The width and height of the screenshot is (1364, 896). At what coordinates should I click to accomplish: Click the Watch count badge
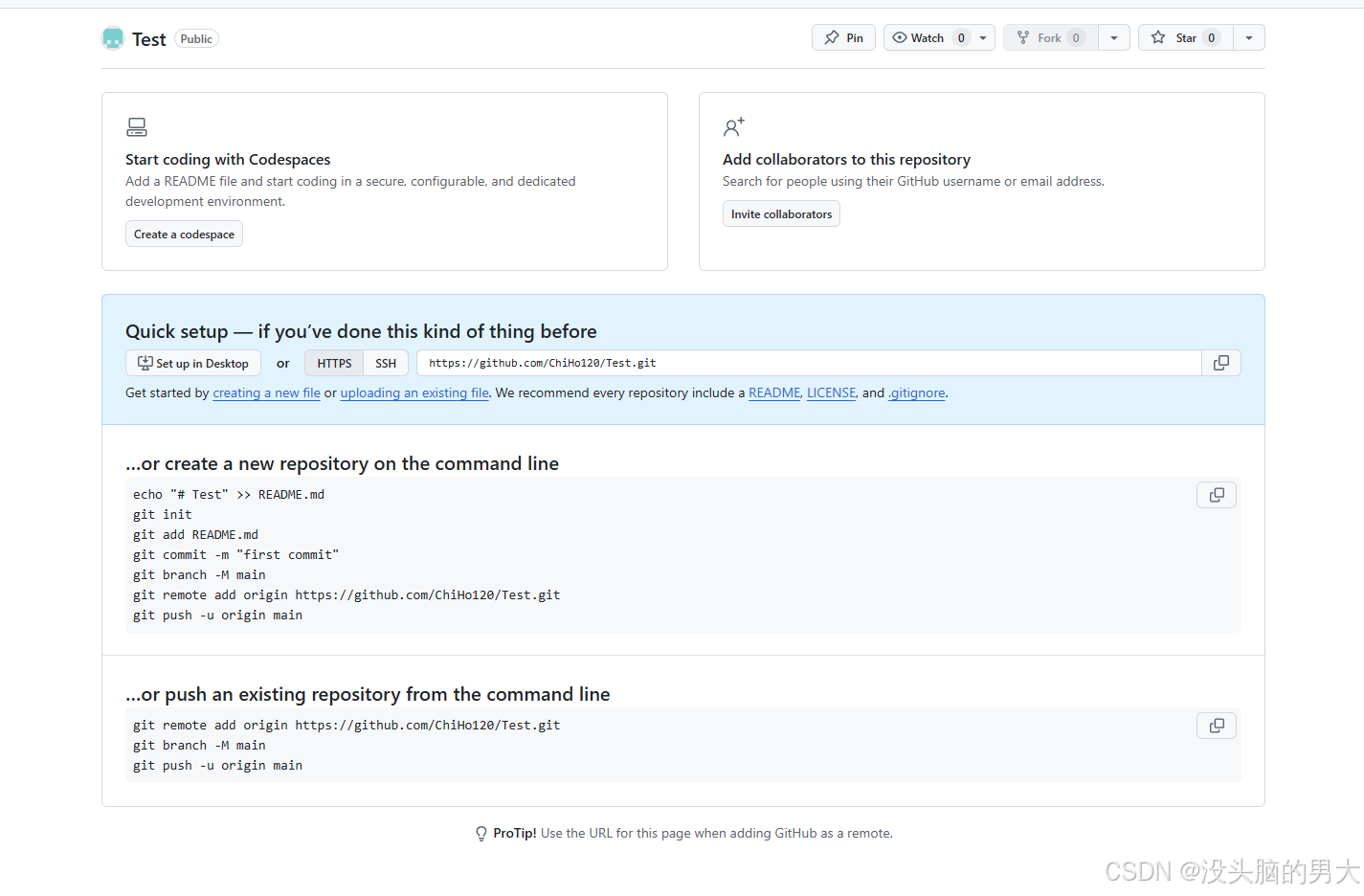[x=961, y=37]
